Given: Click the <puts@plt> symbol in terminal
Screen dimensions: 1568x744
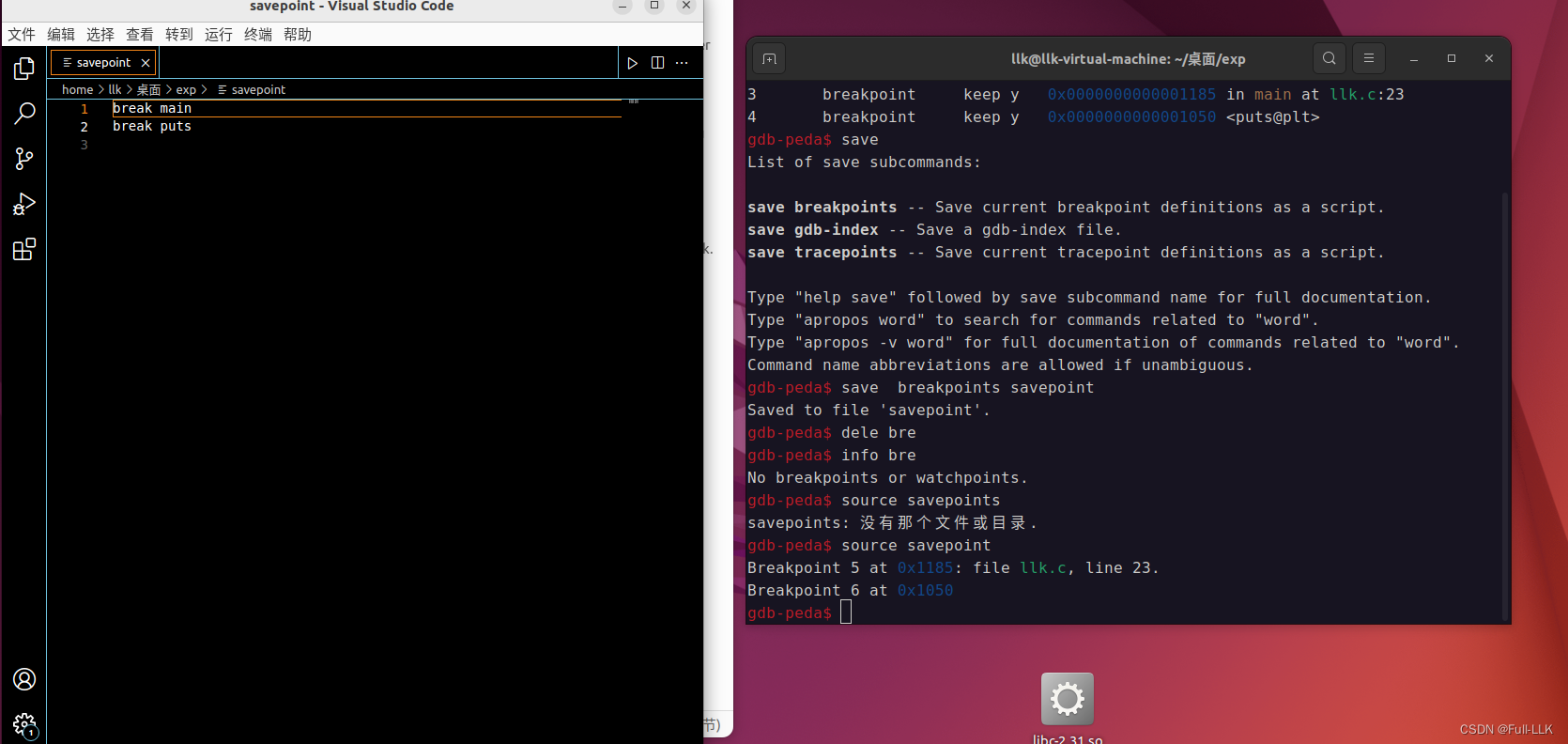Looking at the screenshot, I should tap(1273, 117).
